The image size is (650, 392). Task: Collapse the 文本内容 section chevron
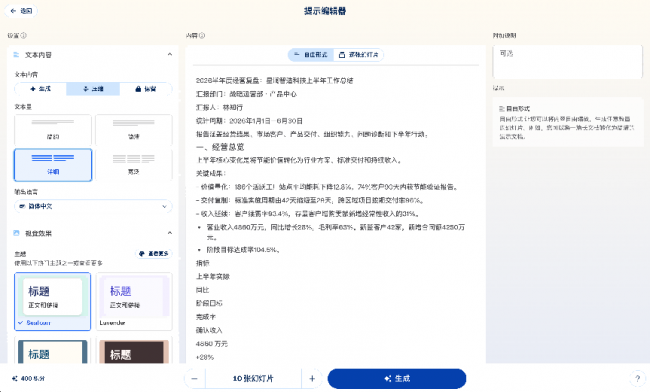click(x=170, y=55)
